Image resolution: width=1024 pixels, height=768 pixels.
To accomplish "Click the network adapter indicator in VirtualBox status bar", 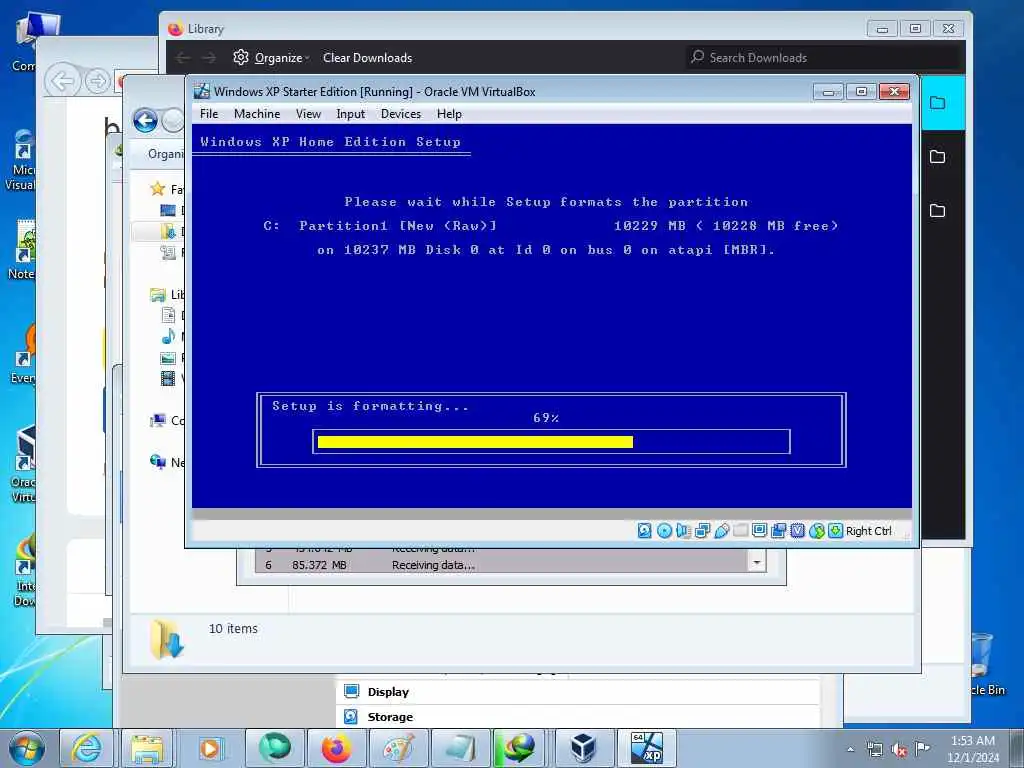I will pos(702,531).
